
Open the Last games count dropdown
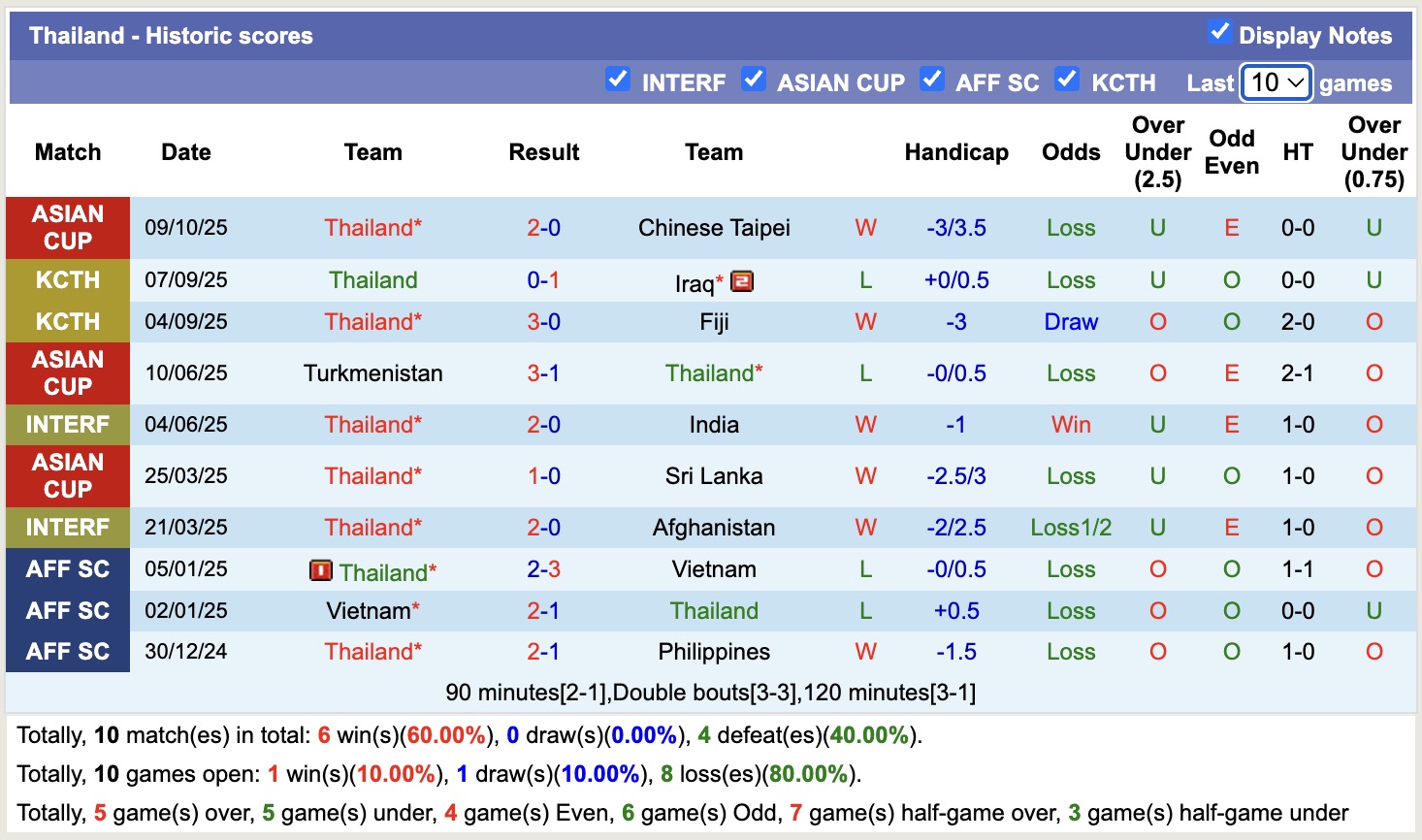click(1277, 82)
